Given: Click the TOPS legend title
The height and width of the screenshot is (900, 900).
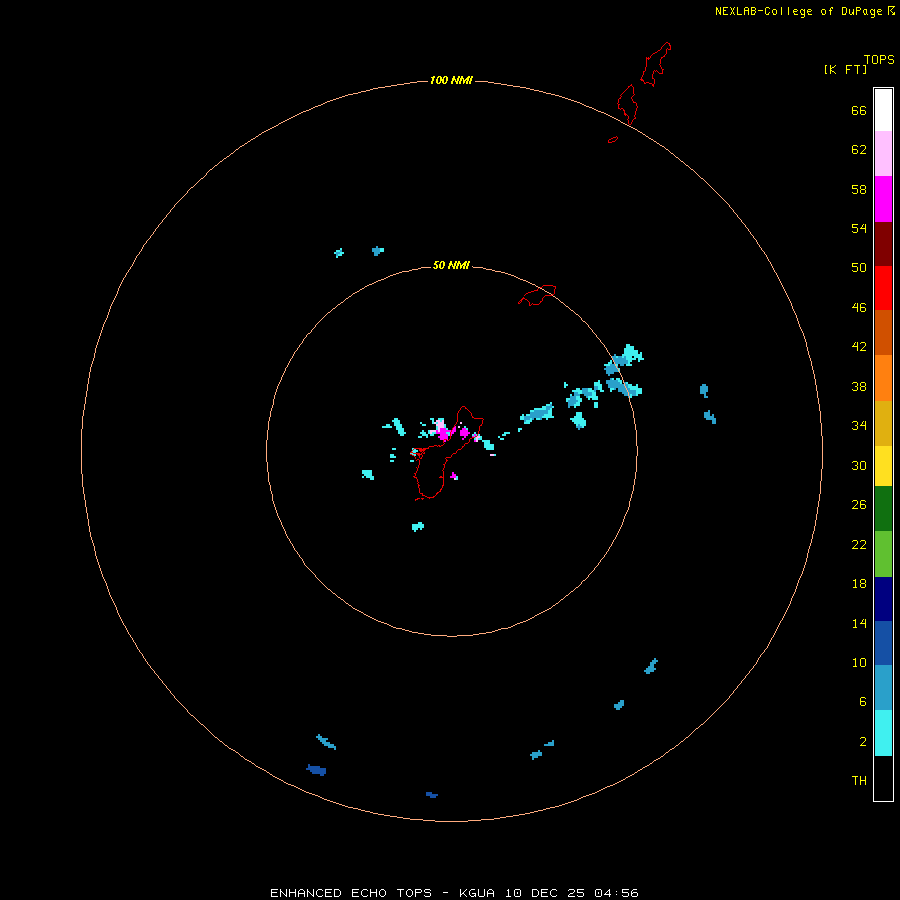Looking at the screenshot, I should pos(879,59).
